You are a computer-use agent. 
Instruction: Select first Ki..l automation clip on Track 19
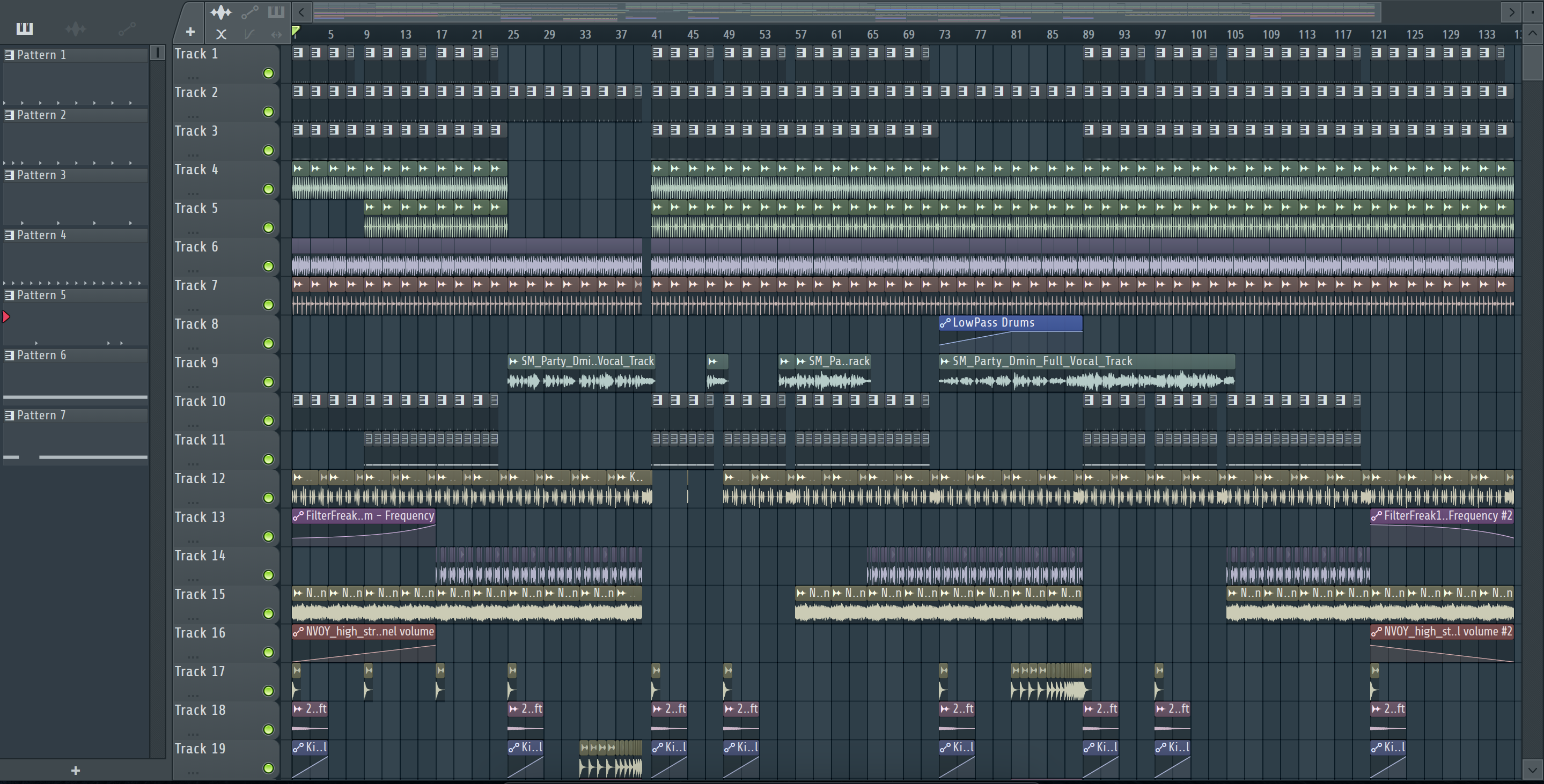click(310, 758)
